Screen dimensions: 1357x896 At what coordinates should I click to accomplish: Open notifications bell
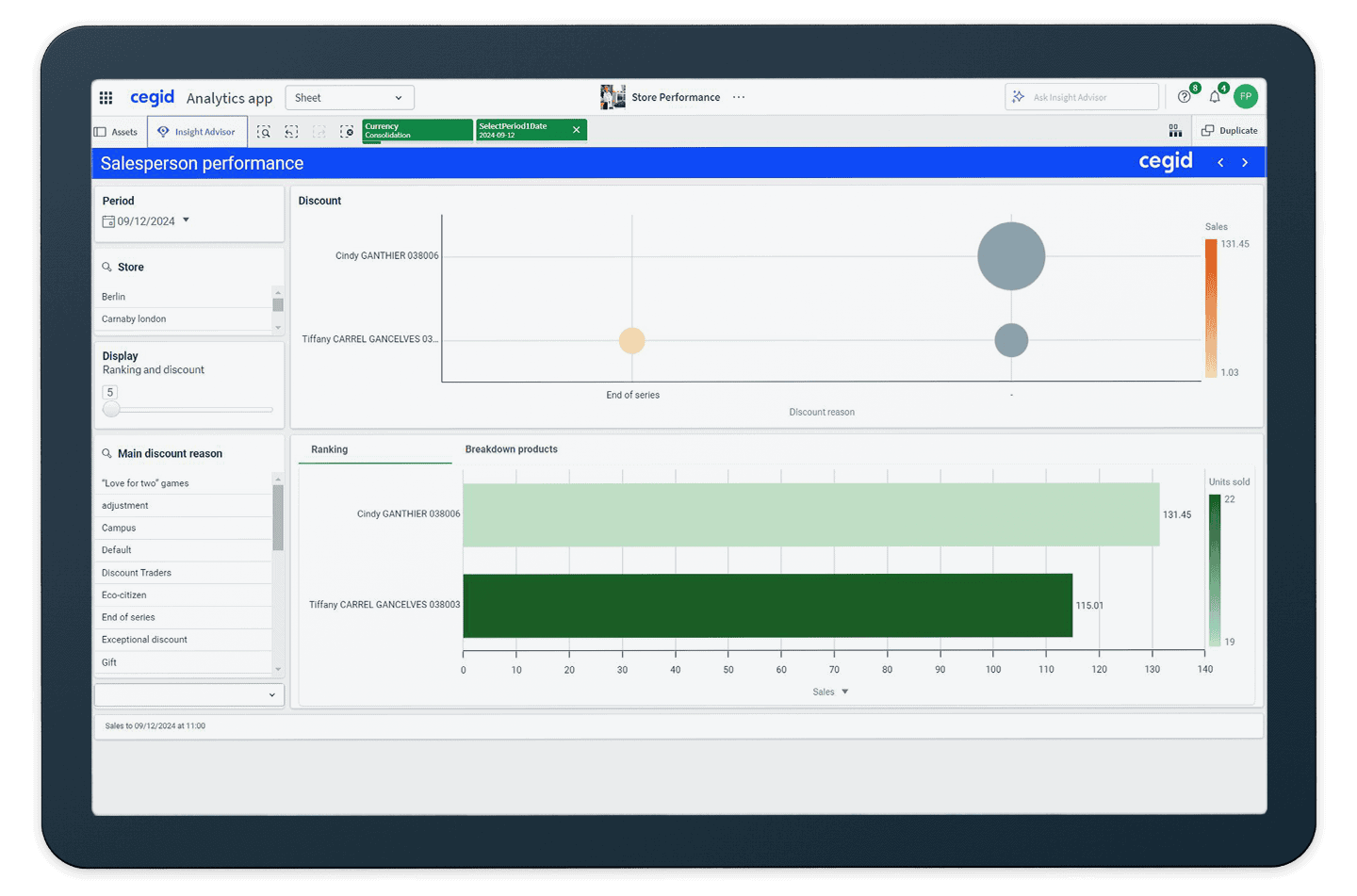coord(1215,97)
